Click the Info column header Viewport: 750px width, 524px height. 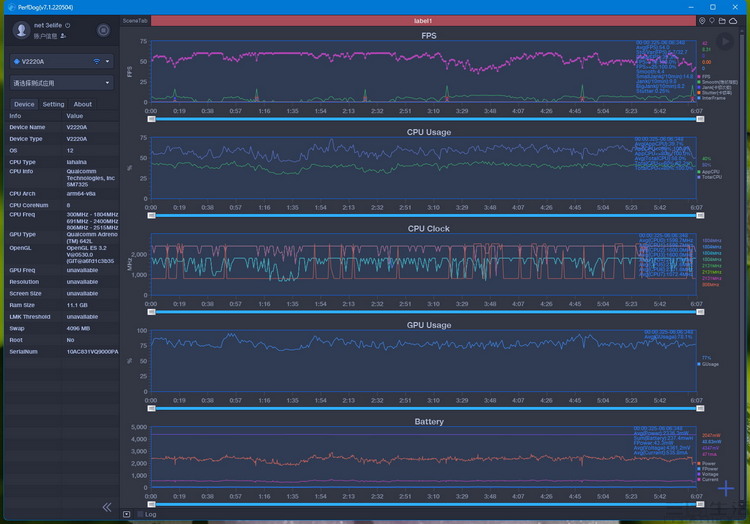15,116
